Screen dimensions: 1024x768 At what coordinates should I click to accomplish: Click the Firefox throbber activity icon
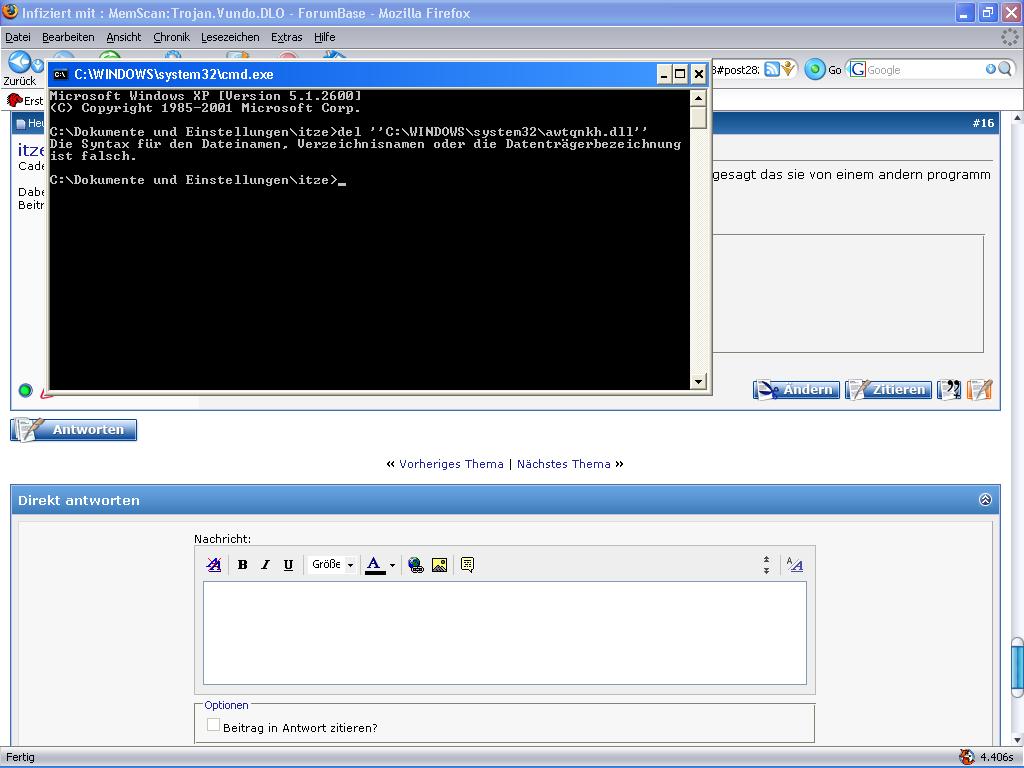[1010, 37]
